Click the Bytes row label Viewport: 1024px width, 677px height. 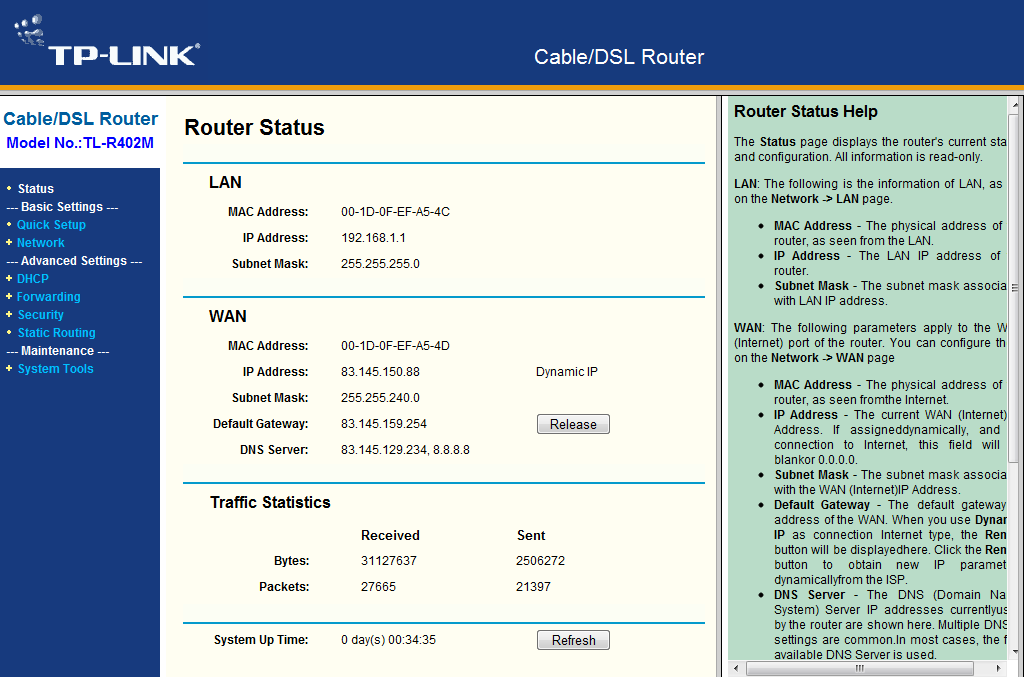click(x=291, y=561)
